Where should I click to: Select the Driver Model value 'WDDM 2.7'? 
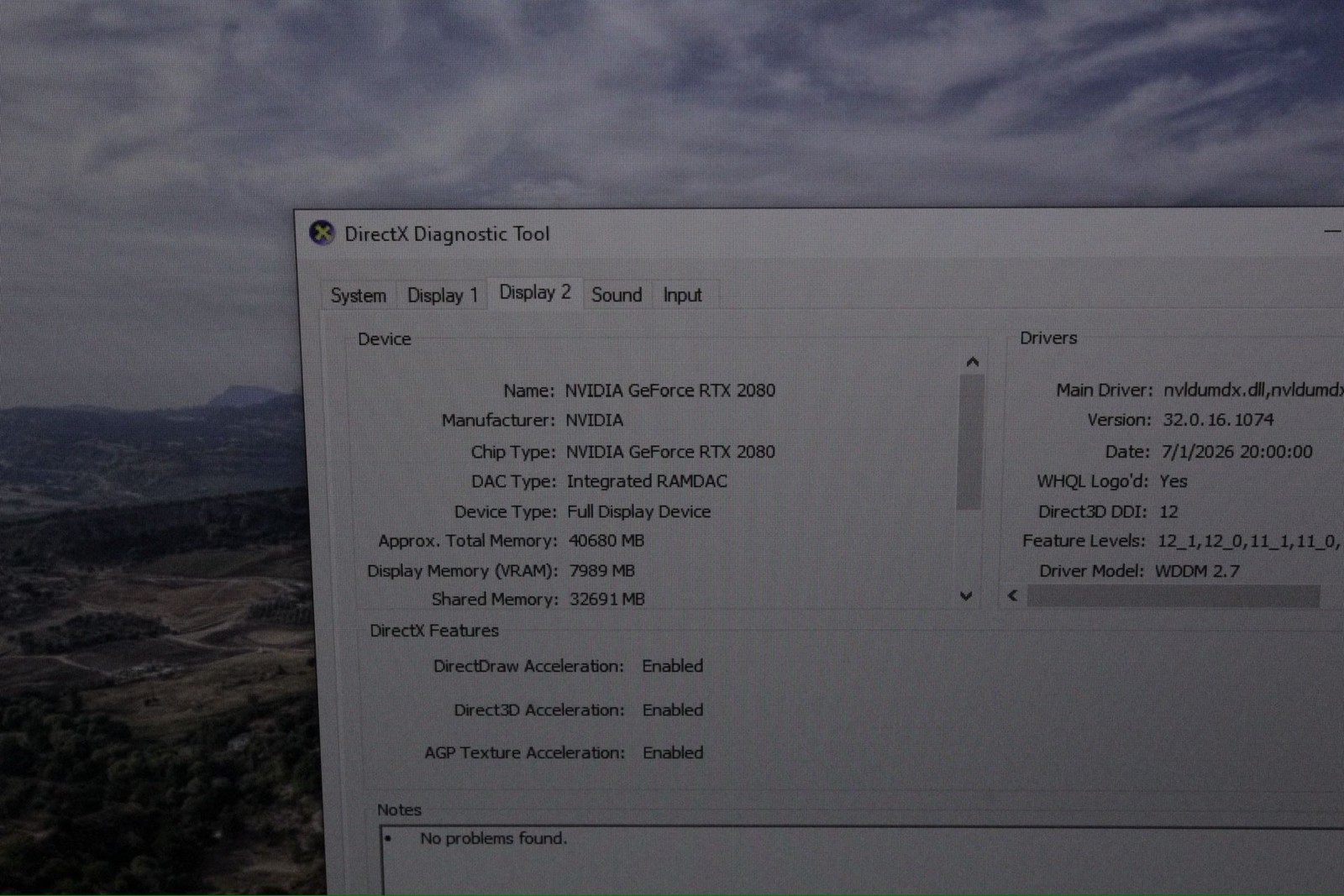tap(1197, 571)
